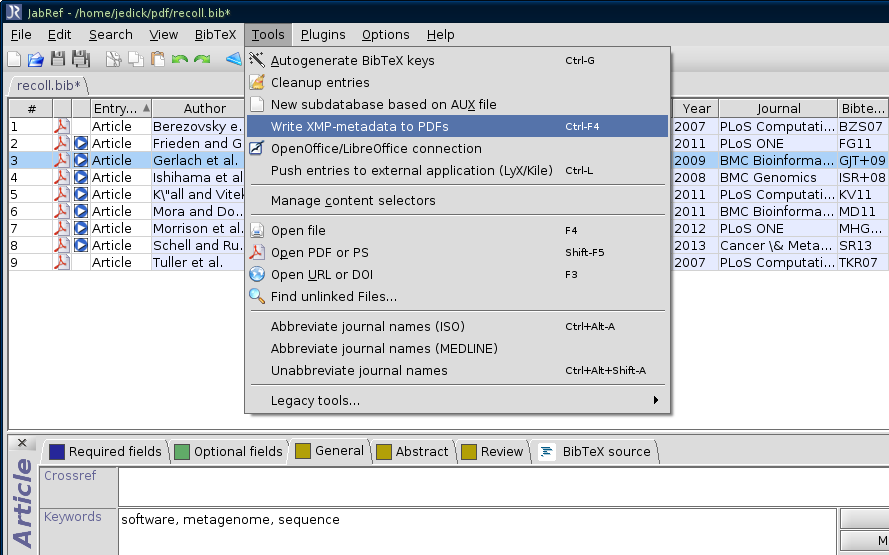Click the Undo green arrow icon

(180, 60)
